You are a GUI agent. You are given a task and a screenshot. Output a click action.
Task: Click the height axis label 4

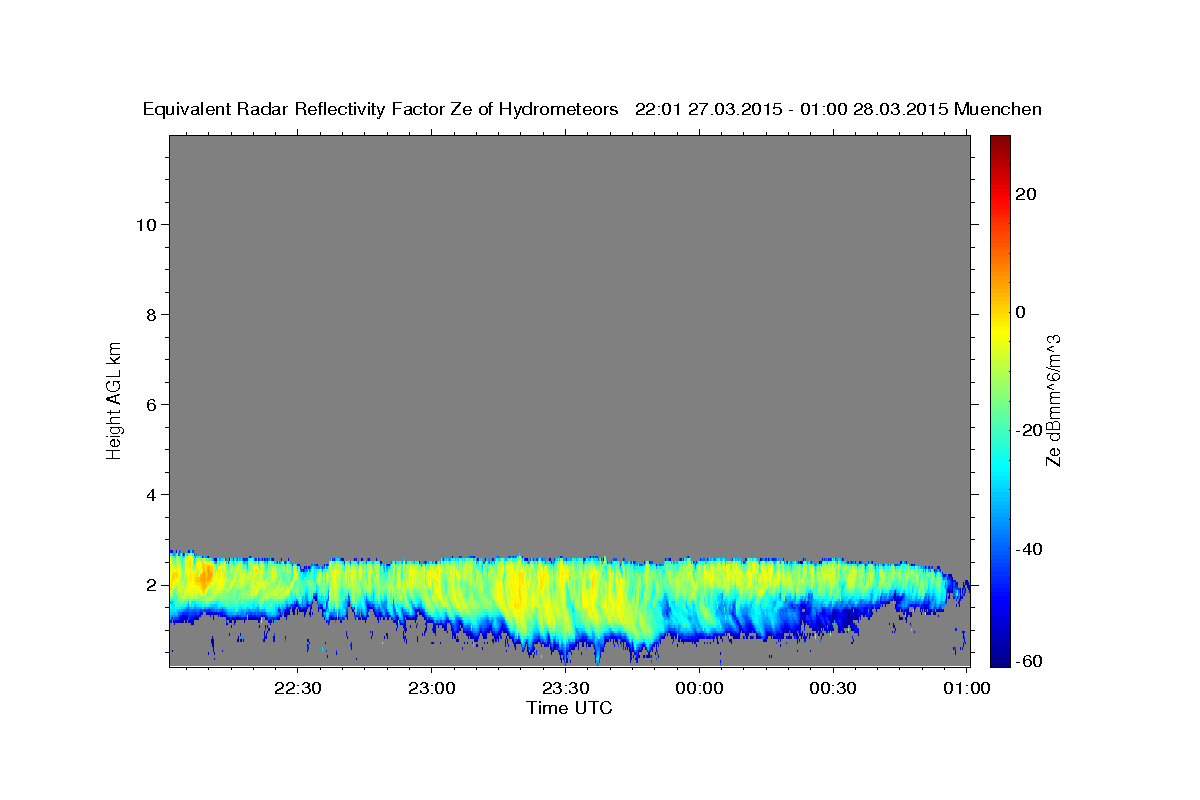pos(151,494)
